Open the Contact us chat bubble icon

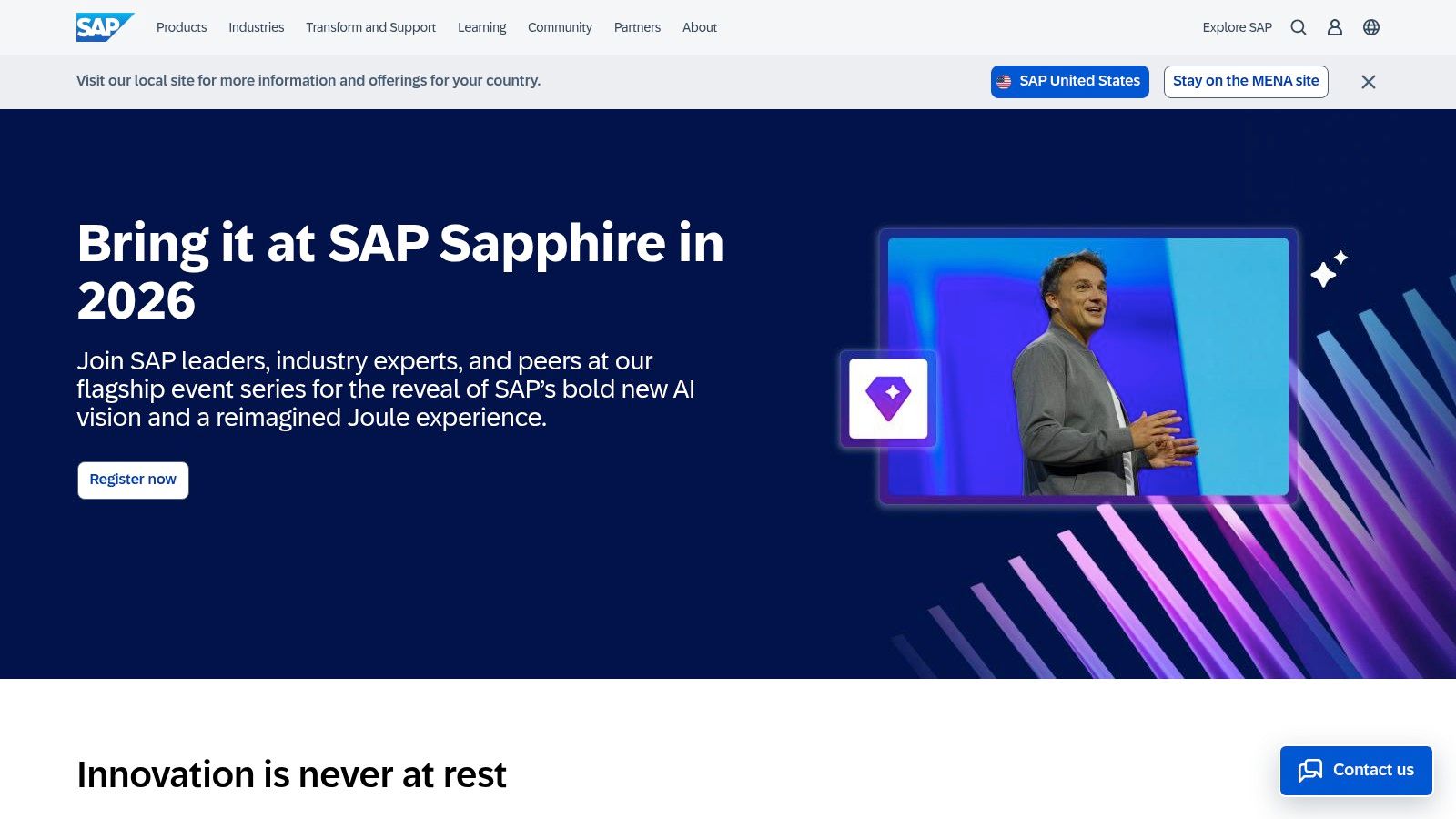pos(1310,770)
